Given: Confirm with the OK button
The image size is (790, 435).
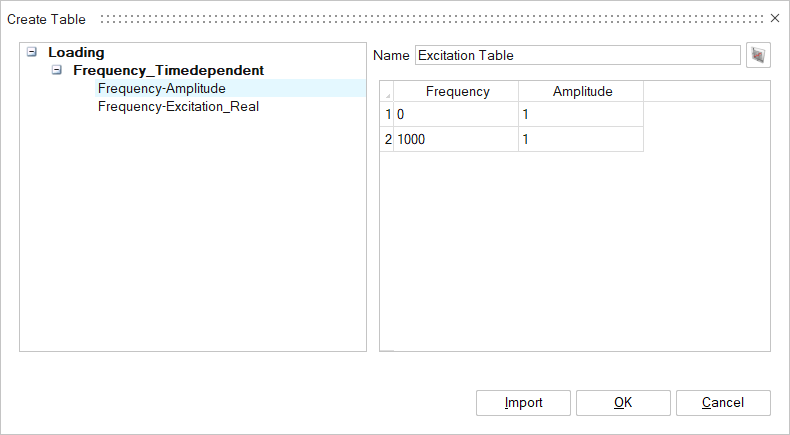Looking at the screenshot, I should point(622,403).
